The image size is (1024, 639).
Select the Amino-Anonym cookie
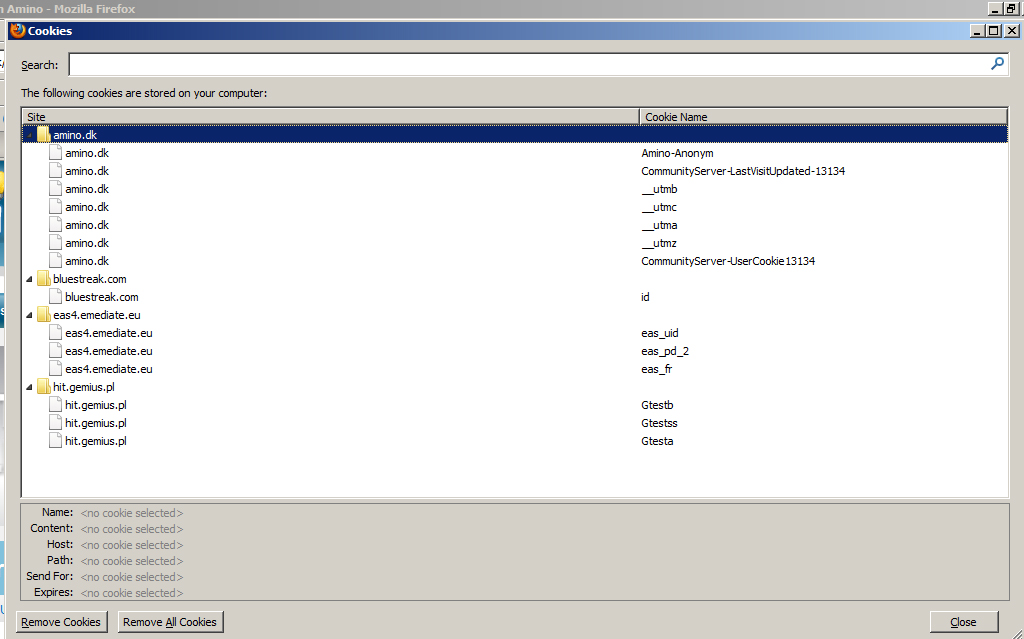click(x=515, y=153)
